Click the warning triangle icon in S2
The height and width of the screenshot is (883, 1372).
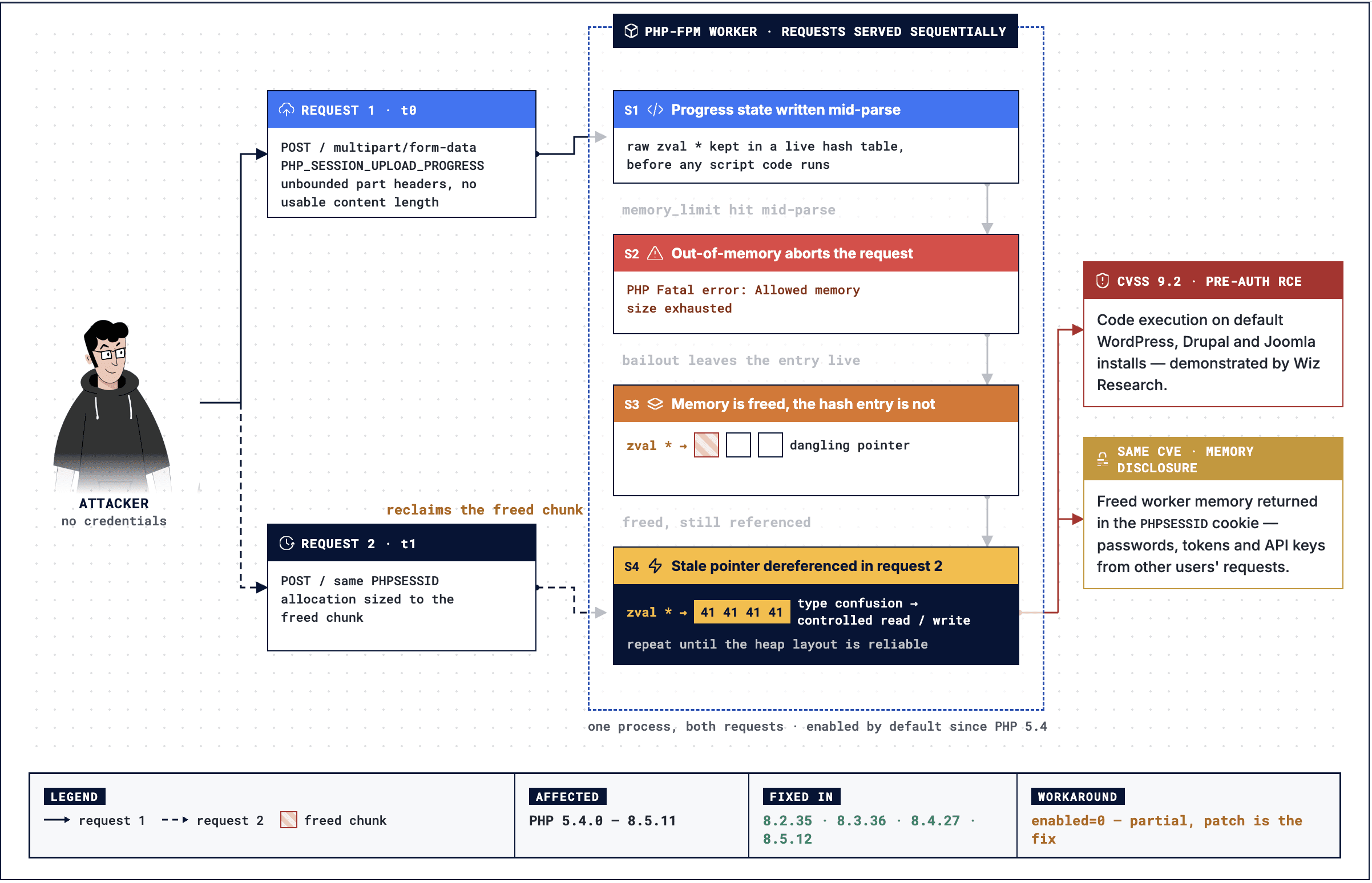656,253
